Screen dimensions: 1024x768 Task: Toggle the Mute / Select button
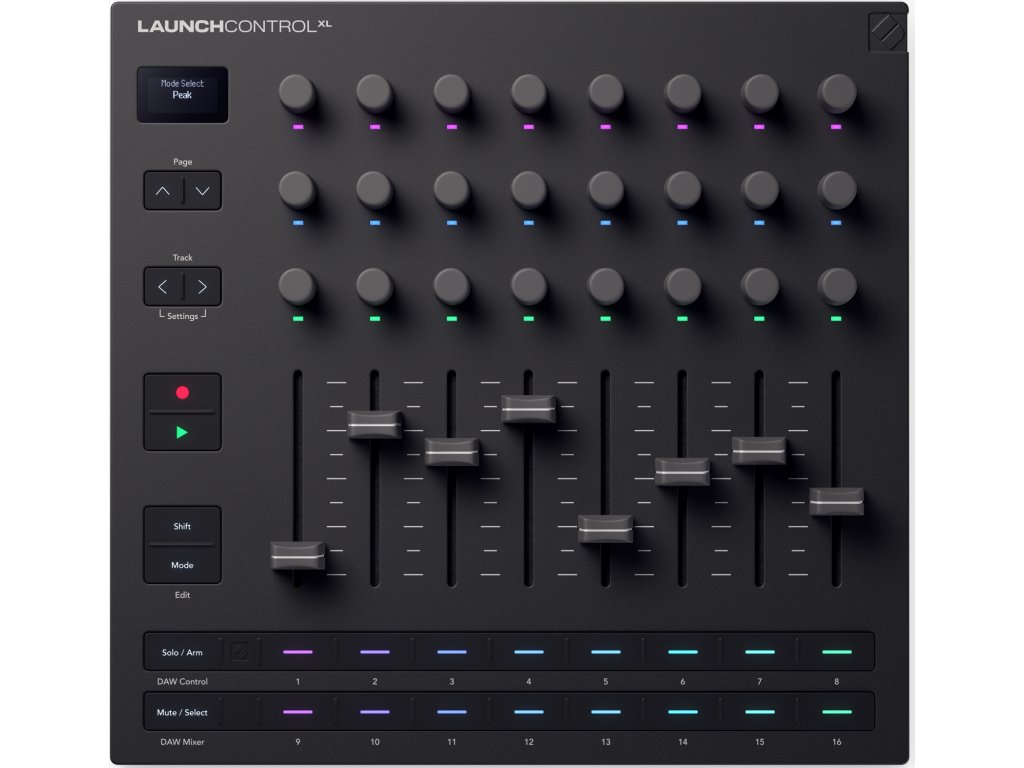coord(182,712)
